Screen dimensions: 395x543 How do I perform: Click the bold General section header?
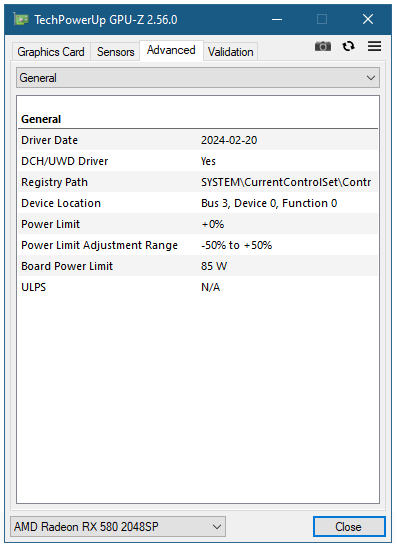pyautogui.click(x=41, y=119)
